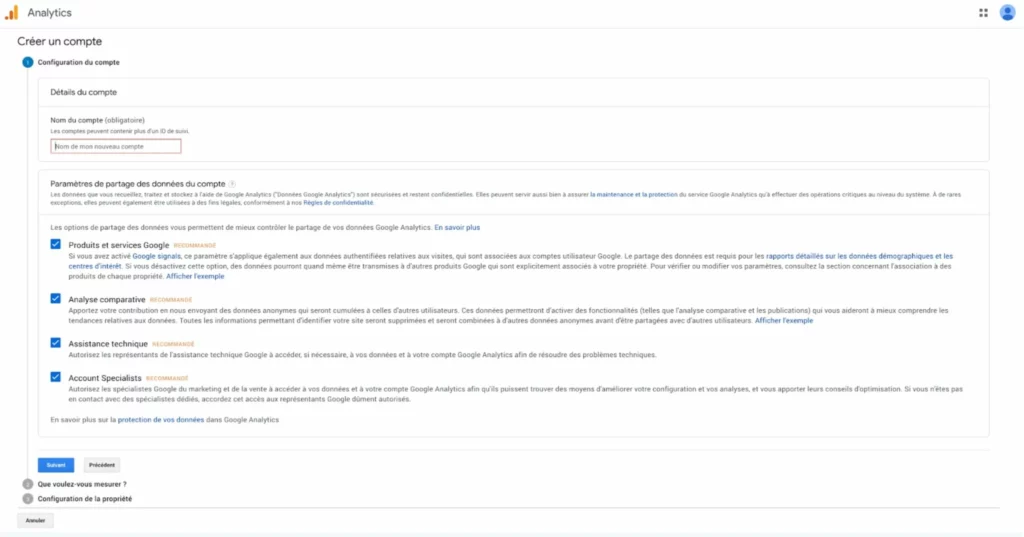Image resolution: width=1024 pixels, height=537 pixels.
Task: Select the step 1 Configuration du compte circle
Action: 27,62
